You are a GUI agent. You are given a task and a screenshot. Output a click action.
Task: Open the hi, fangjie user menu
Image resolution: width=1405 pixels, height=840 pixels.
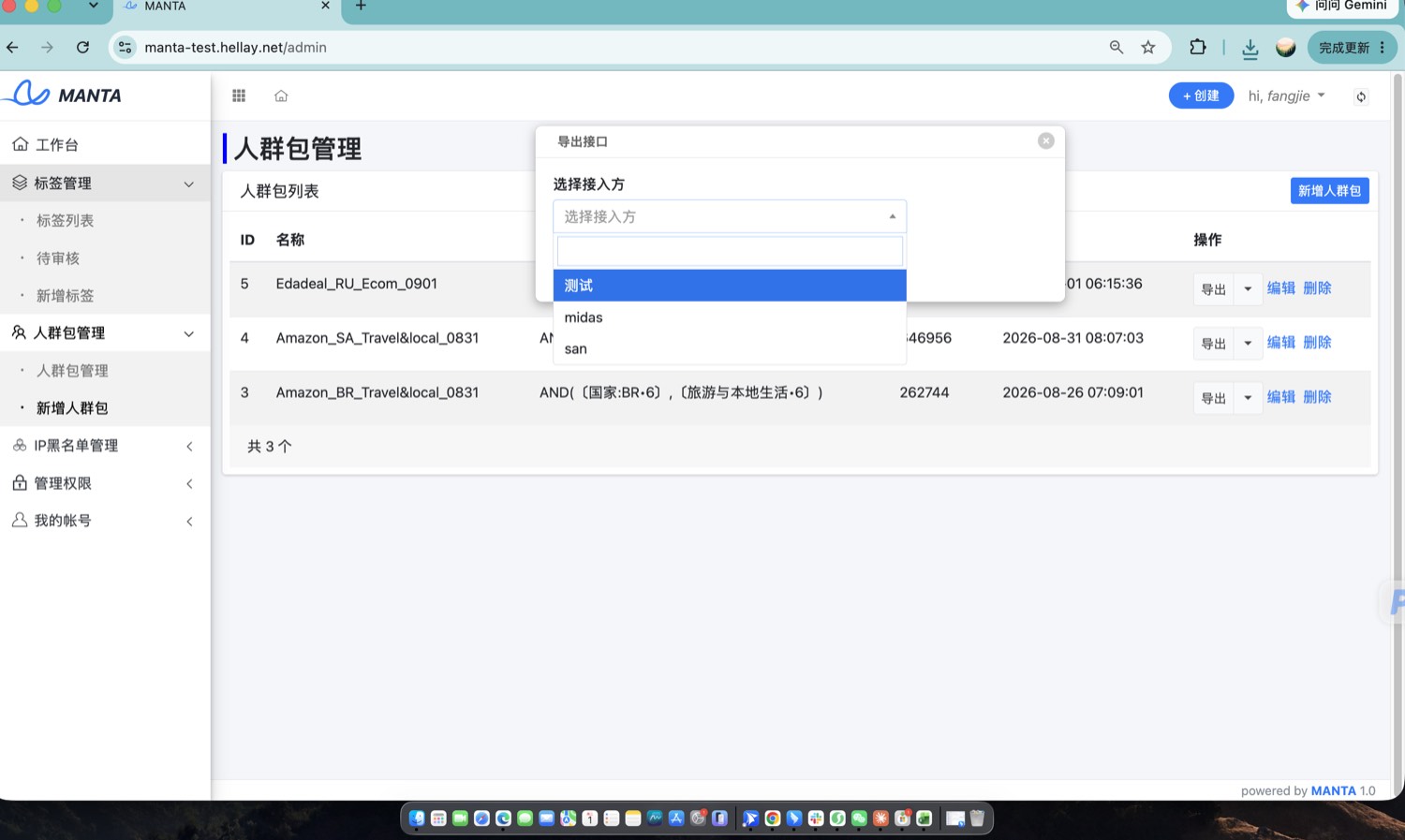coord(1286,96)
